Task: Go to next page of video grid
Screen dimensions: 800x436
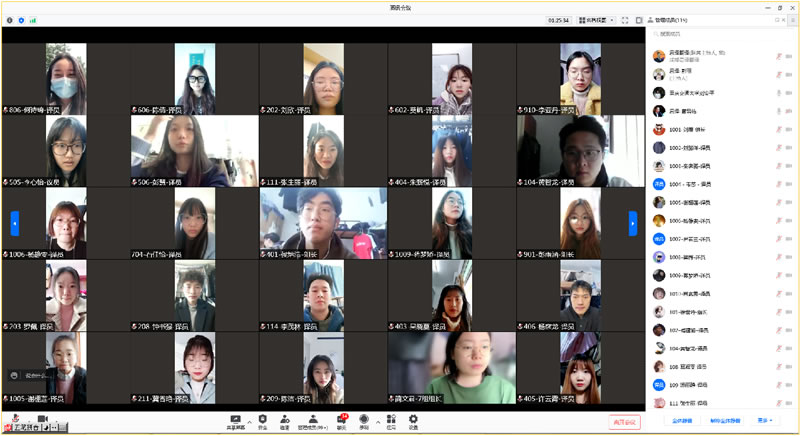Action: tap(632, 223)
